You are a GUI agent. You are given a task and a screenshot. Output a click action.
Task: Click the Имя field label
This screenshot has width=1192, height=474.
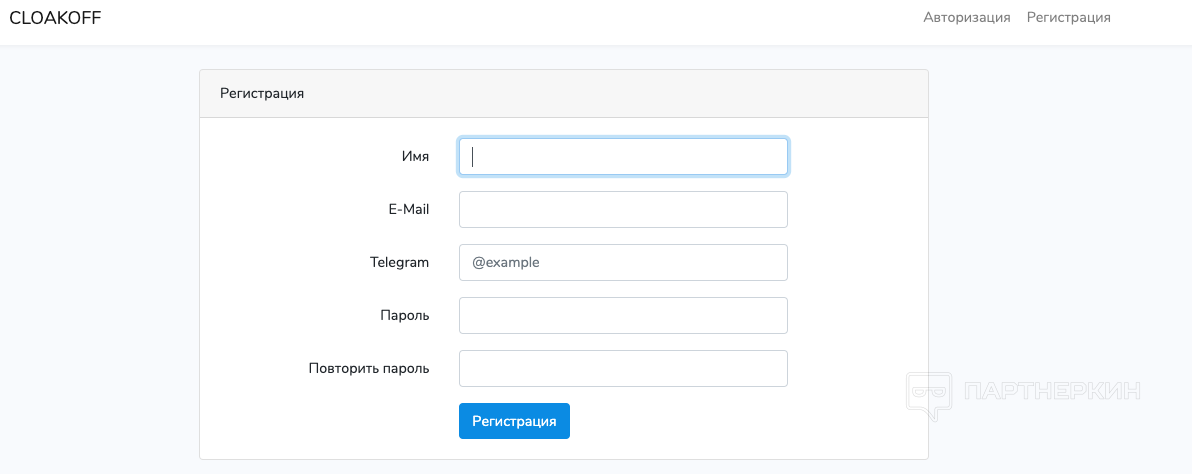(x=415, y=157)
